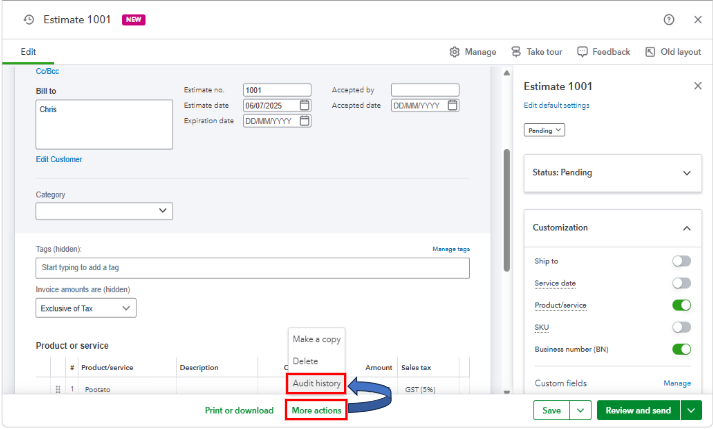Collapse the Customization section
Viewport: 713px width, 429px height.
point(613,228)
